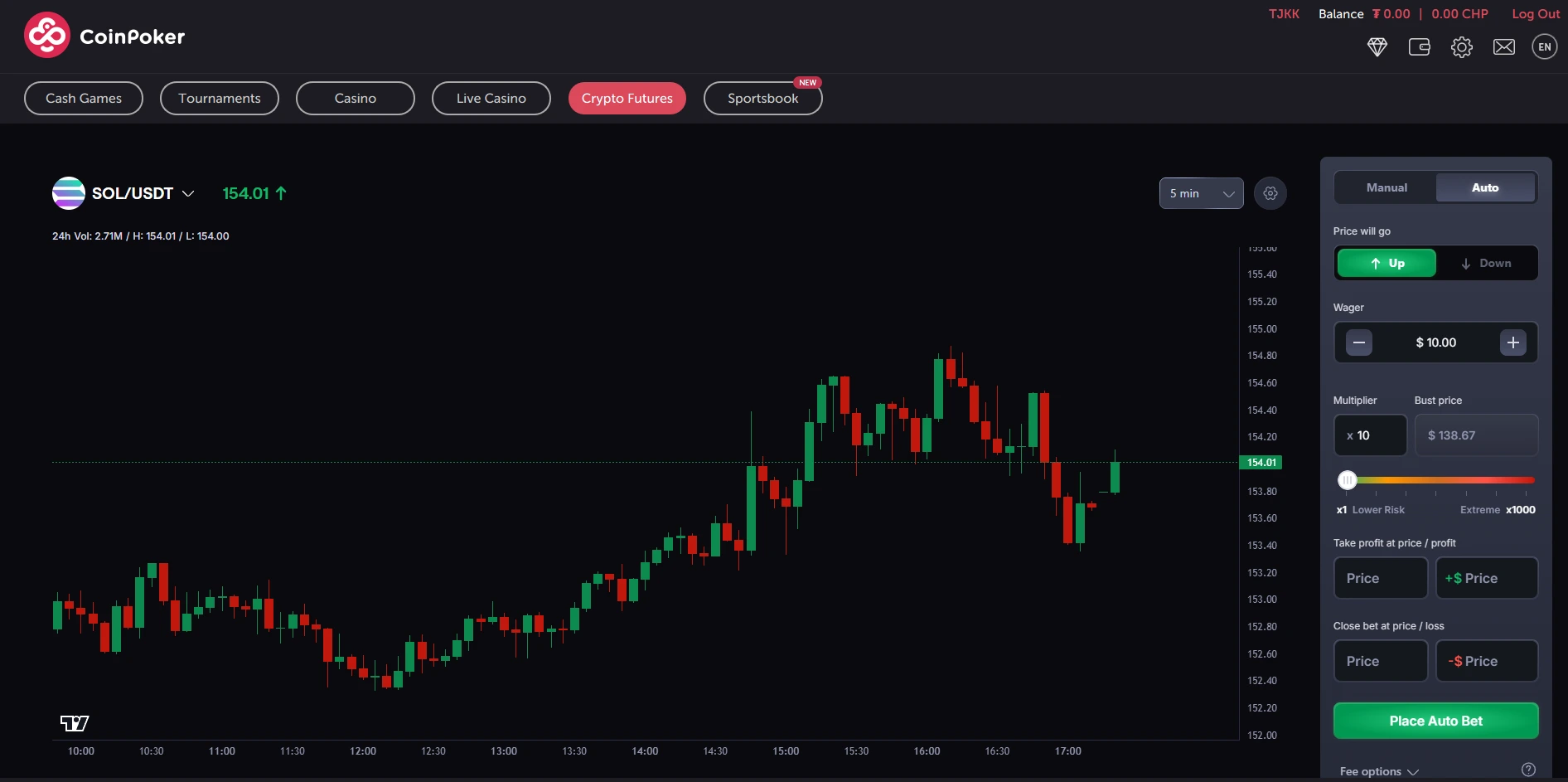Open the 5 min timeframe dropdown

pos(1201,193)
